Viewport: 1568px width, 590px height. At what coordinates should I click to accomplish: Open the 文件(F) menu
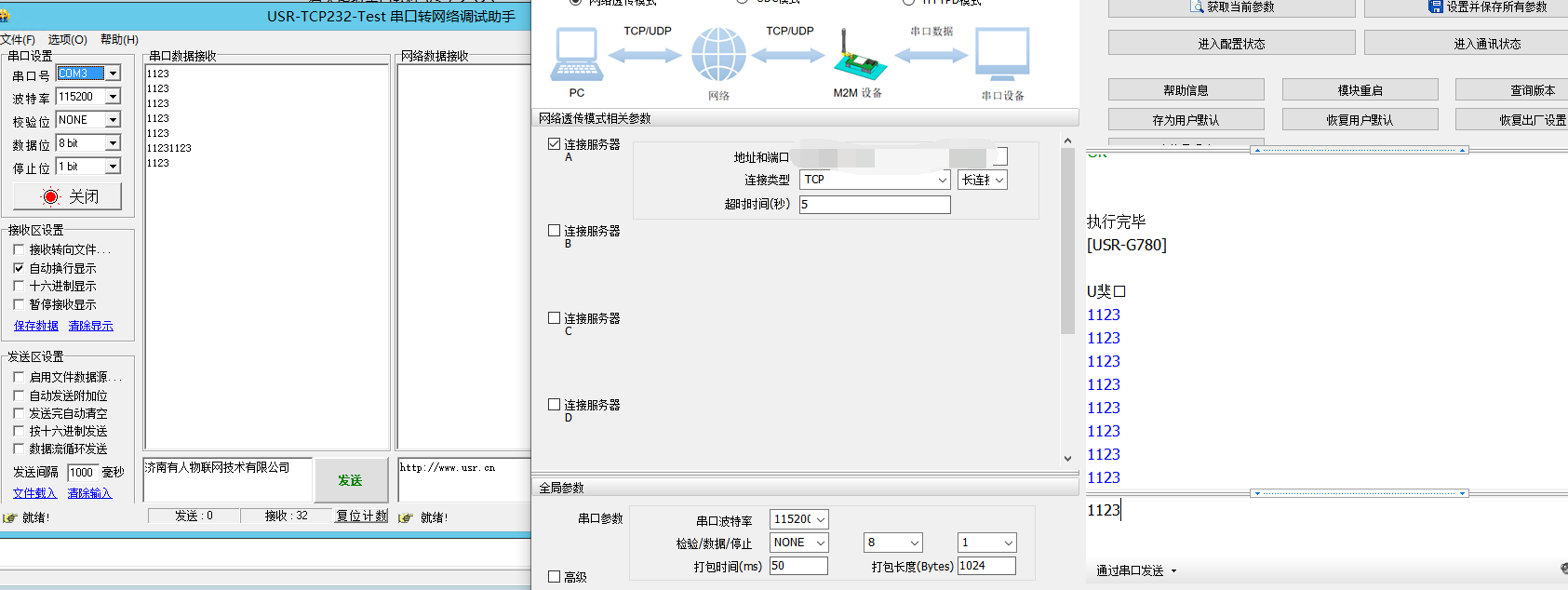pyautogui.click(x=18, y=39)
